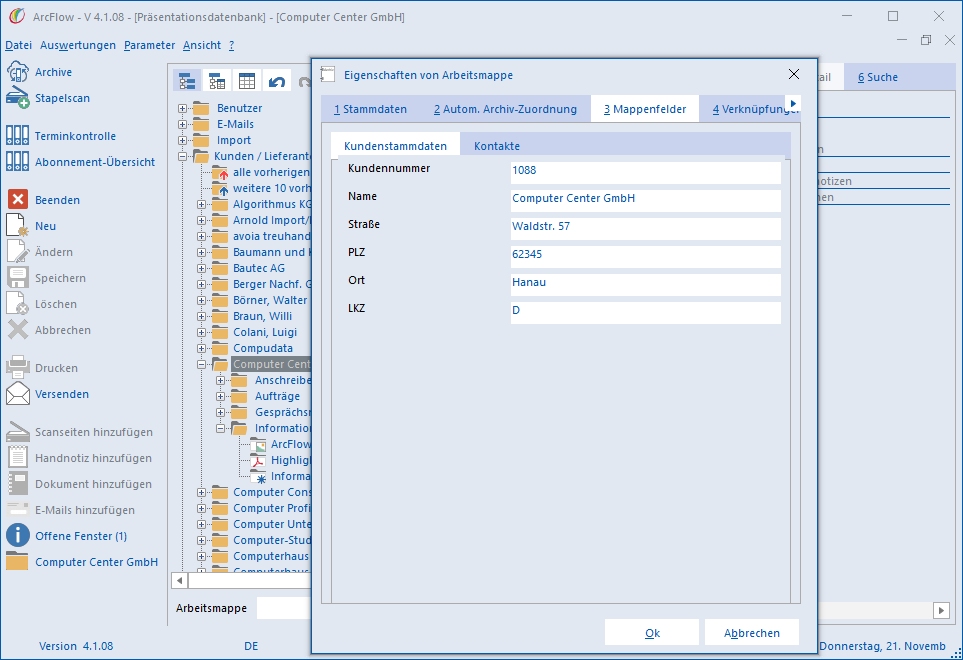Open the Archive icon in sidebar
The width and height of the screenshot is (963, 660).
point(17,72)
